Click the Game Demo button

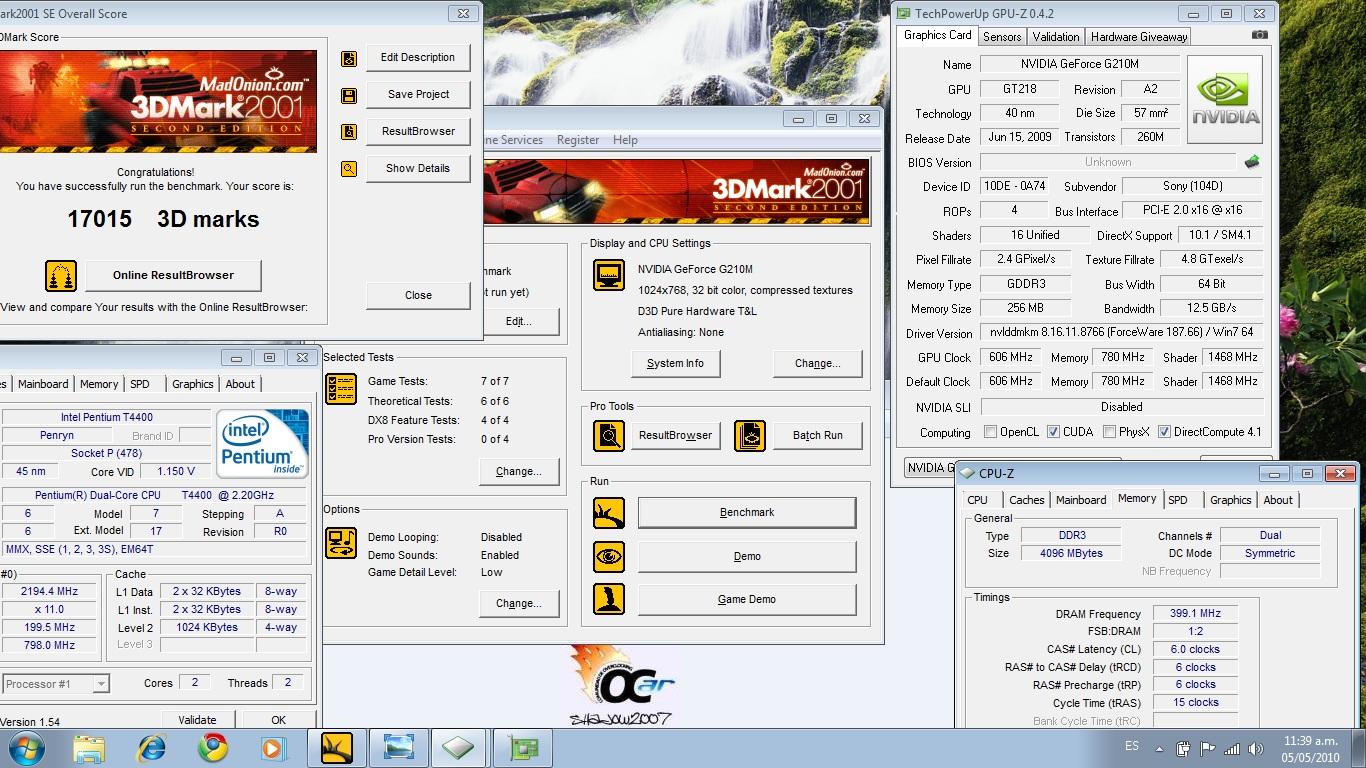(x=747, y=599)
